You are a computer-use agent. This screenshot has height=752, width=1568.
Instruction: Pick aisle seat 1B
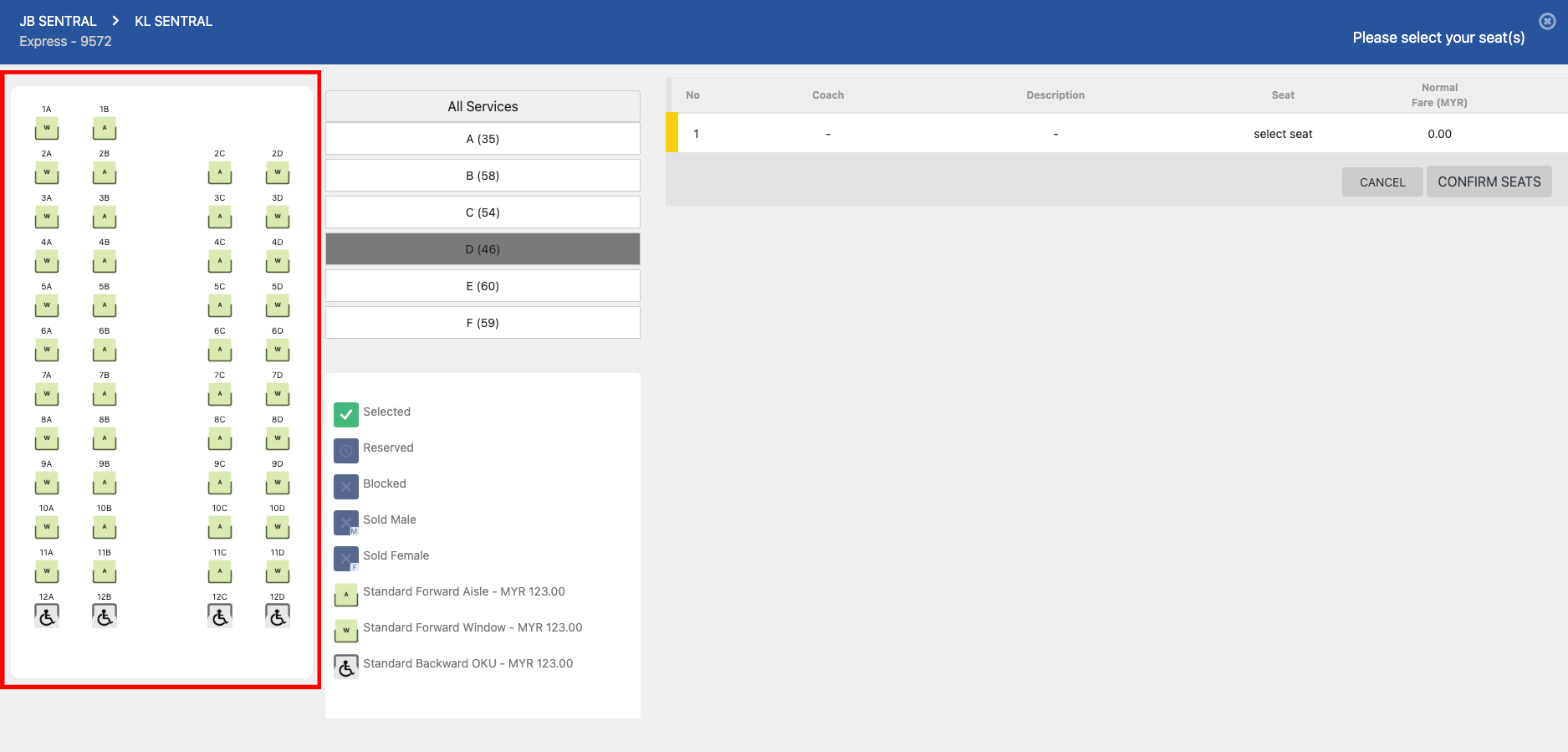coord(105,129)
